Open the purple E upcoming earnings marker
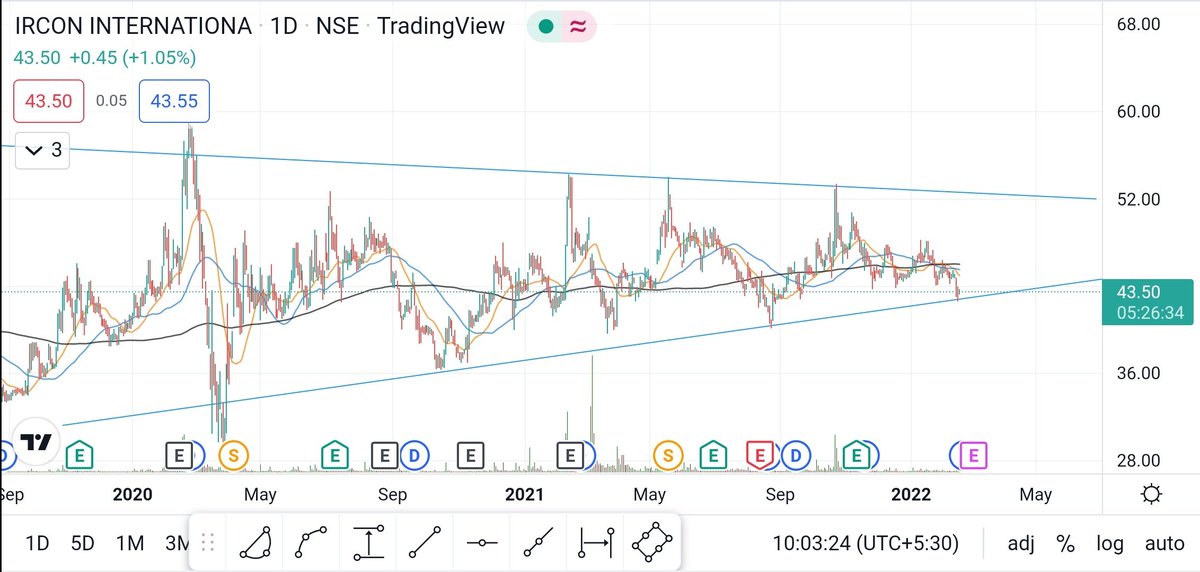1200x572 pixels. pos(972,455)
